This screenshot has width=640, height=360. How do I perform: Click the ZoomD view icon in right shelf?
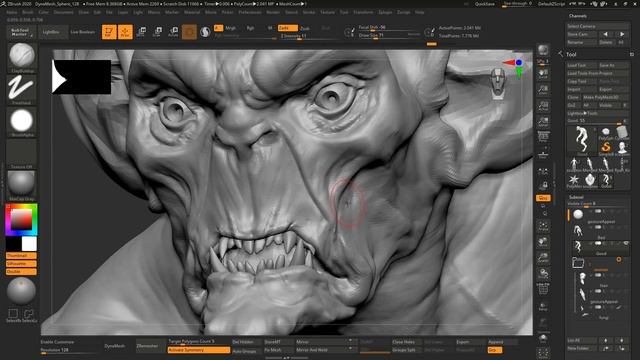point(543,258)
